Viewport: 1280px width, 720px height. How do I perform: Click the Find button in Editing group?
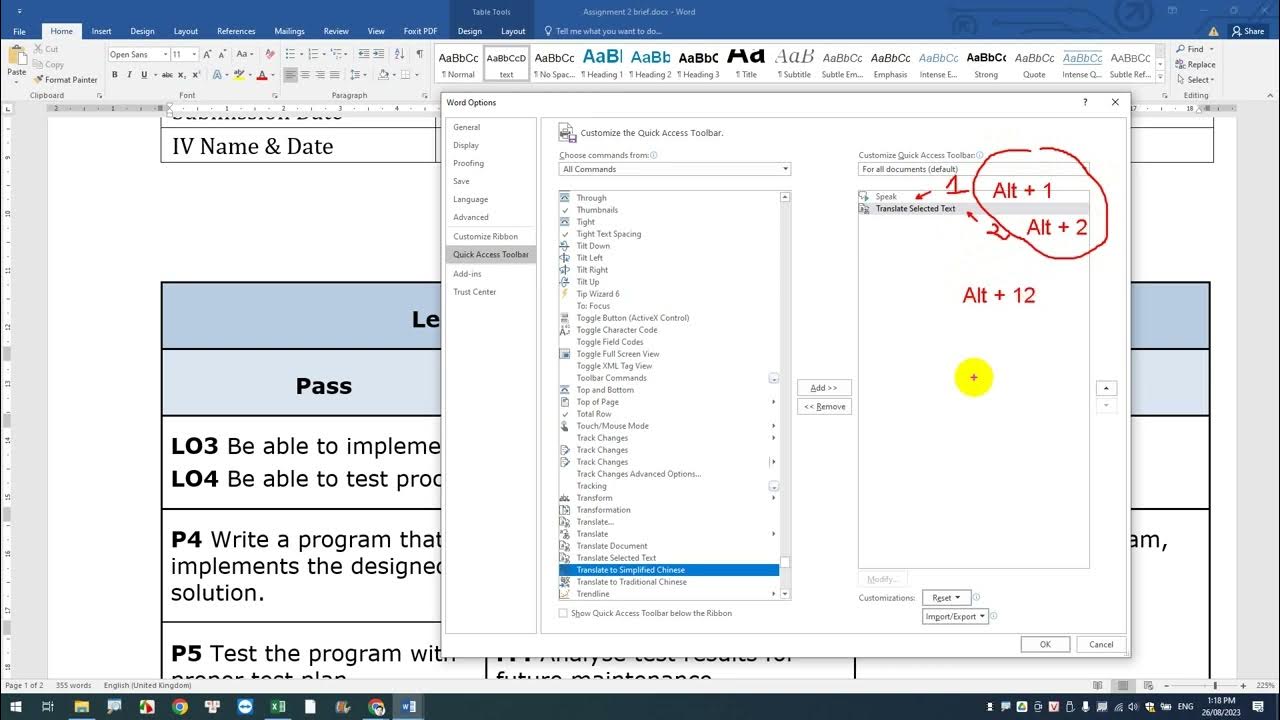(x=1195, y=49)
